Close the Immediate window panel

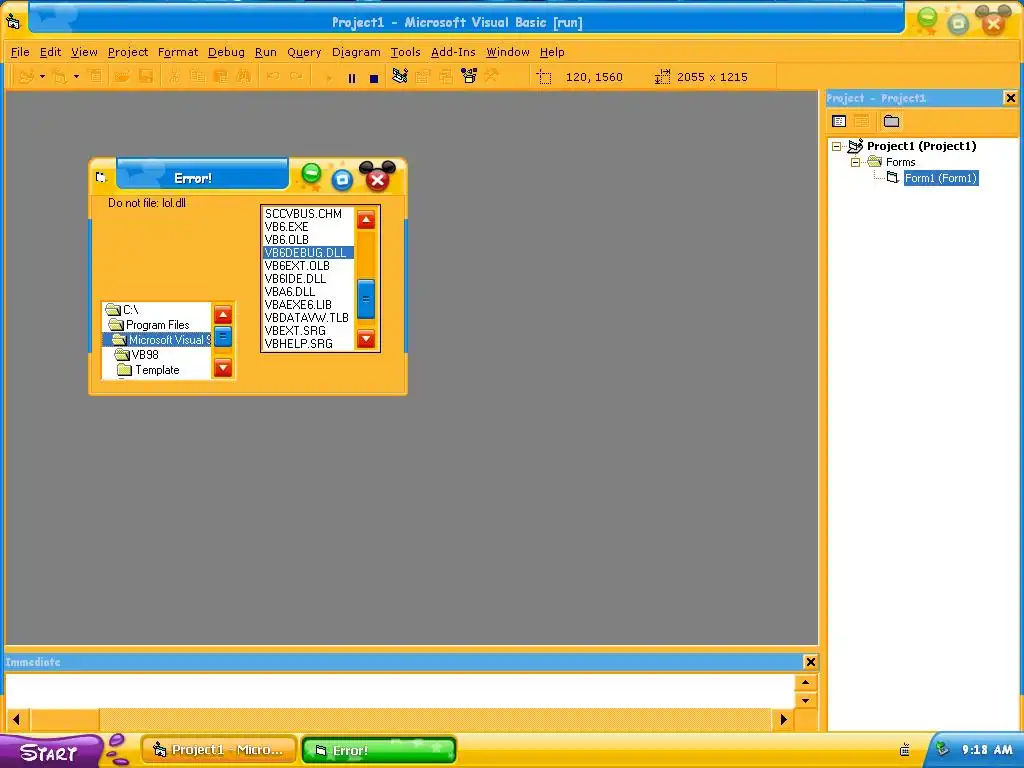pyautogui.click(x=810, y=662)
